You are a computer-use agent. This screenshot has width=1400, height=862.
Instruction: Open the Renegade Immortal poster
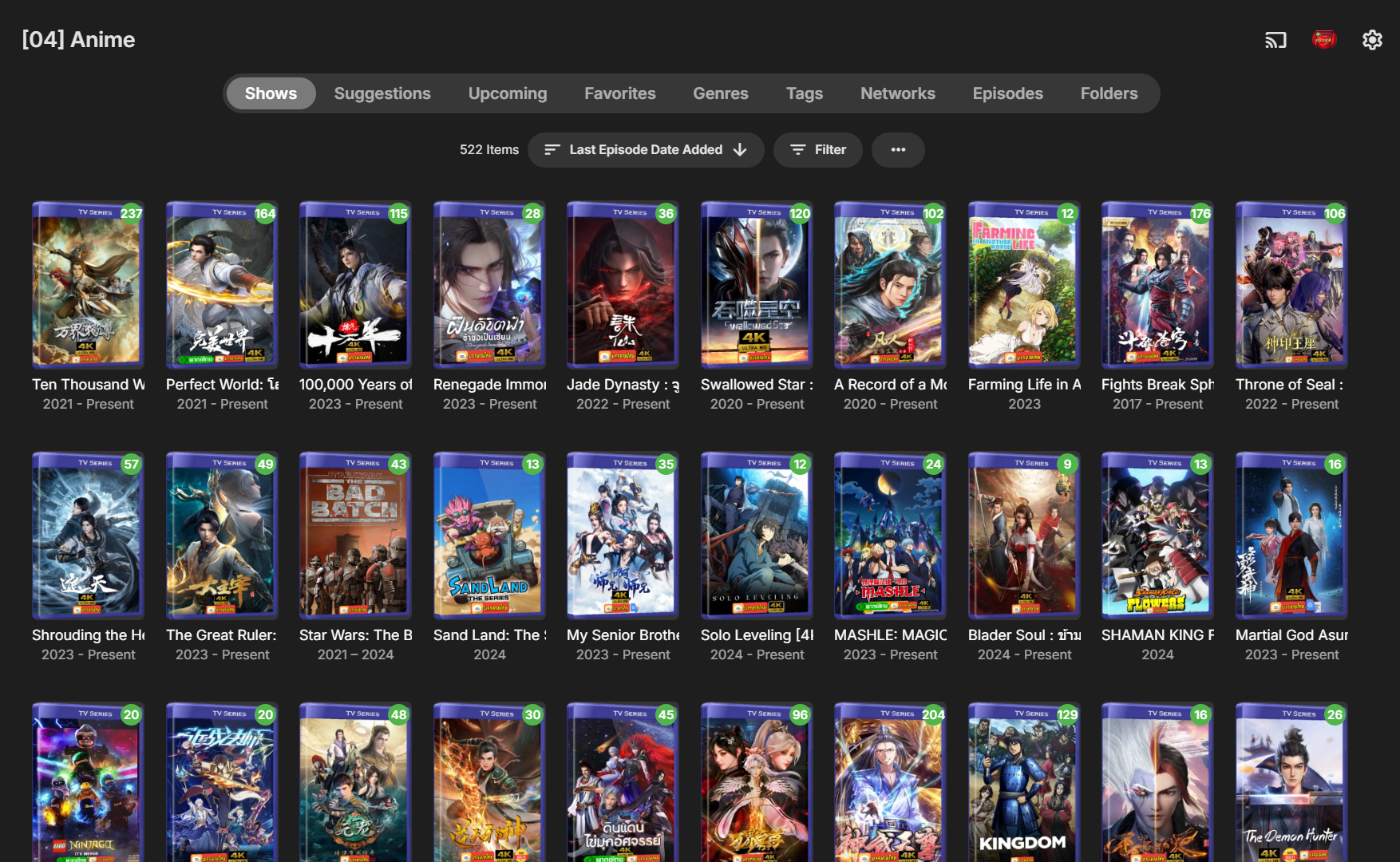tap(489, 285)
